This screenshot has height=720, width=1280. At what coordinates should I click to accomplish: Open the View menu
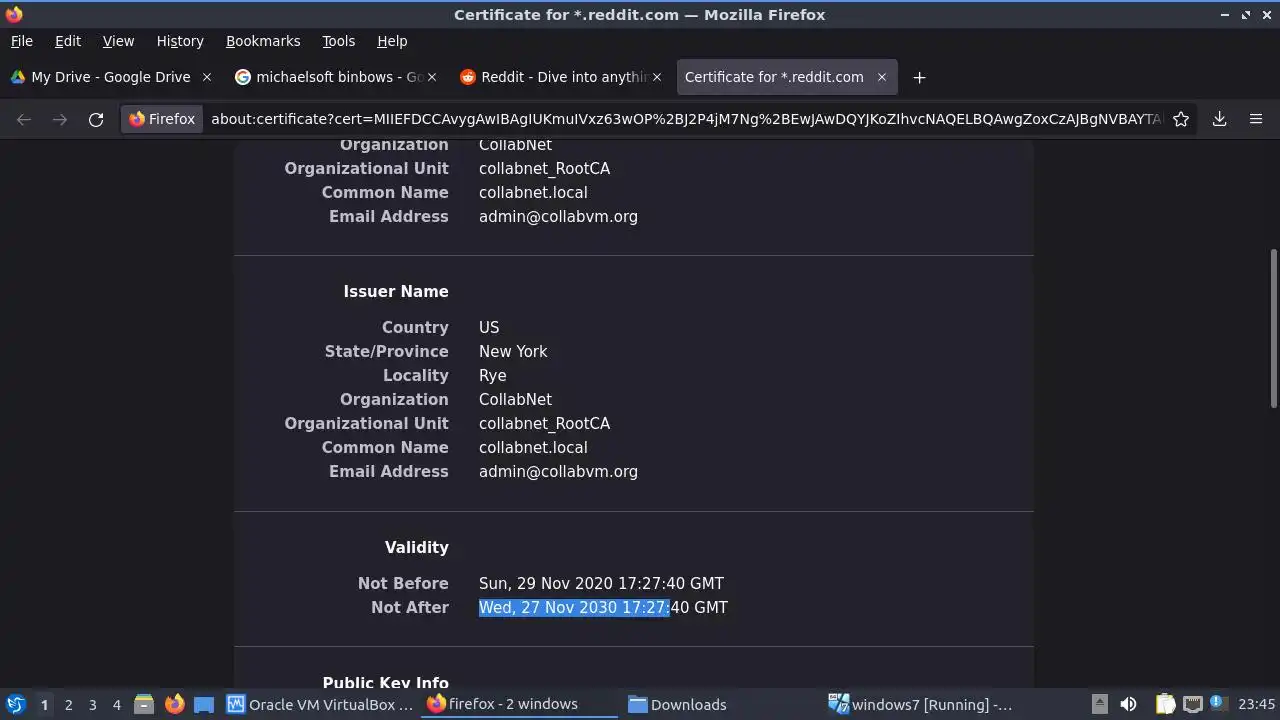point(118,41)
